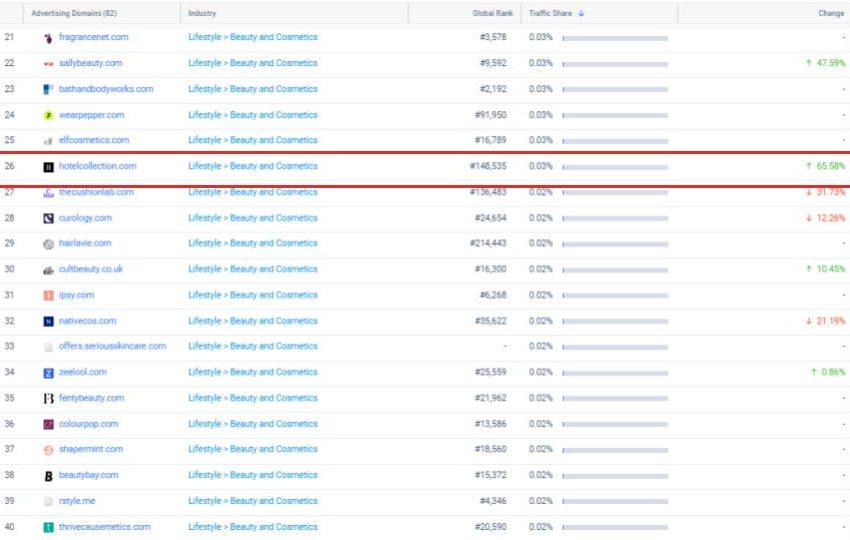
Task: Sort by Advertising Domains column header
Action: (x=74, y=13)
